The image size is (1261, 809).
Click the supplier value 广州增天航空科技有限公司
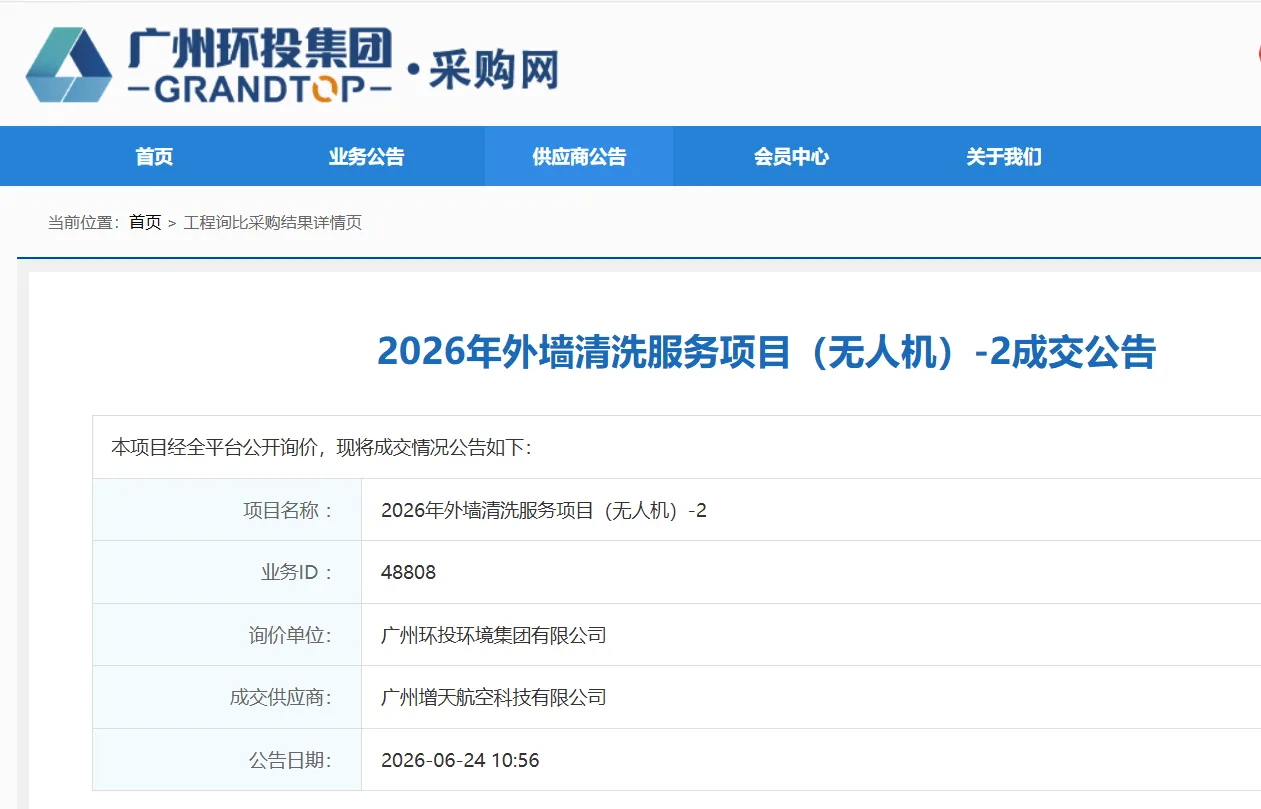pos(494,697)
